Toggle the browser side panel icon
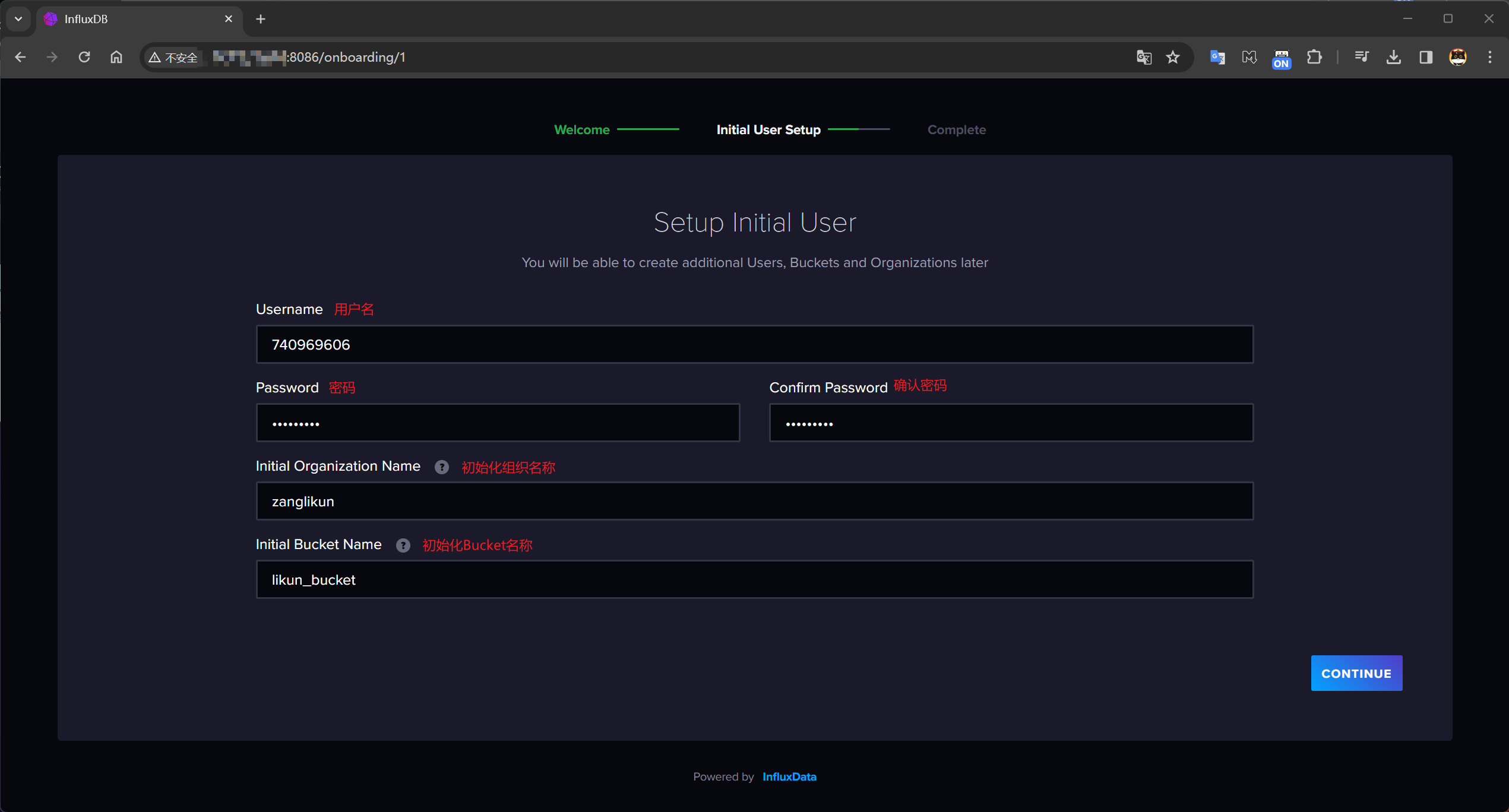The image size is (1509, 812). point(1425,58)
